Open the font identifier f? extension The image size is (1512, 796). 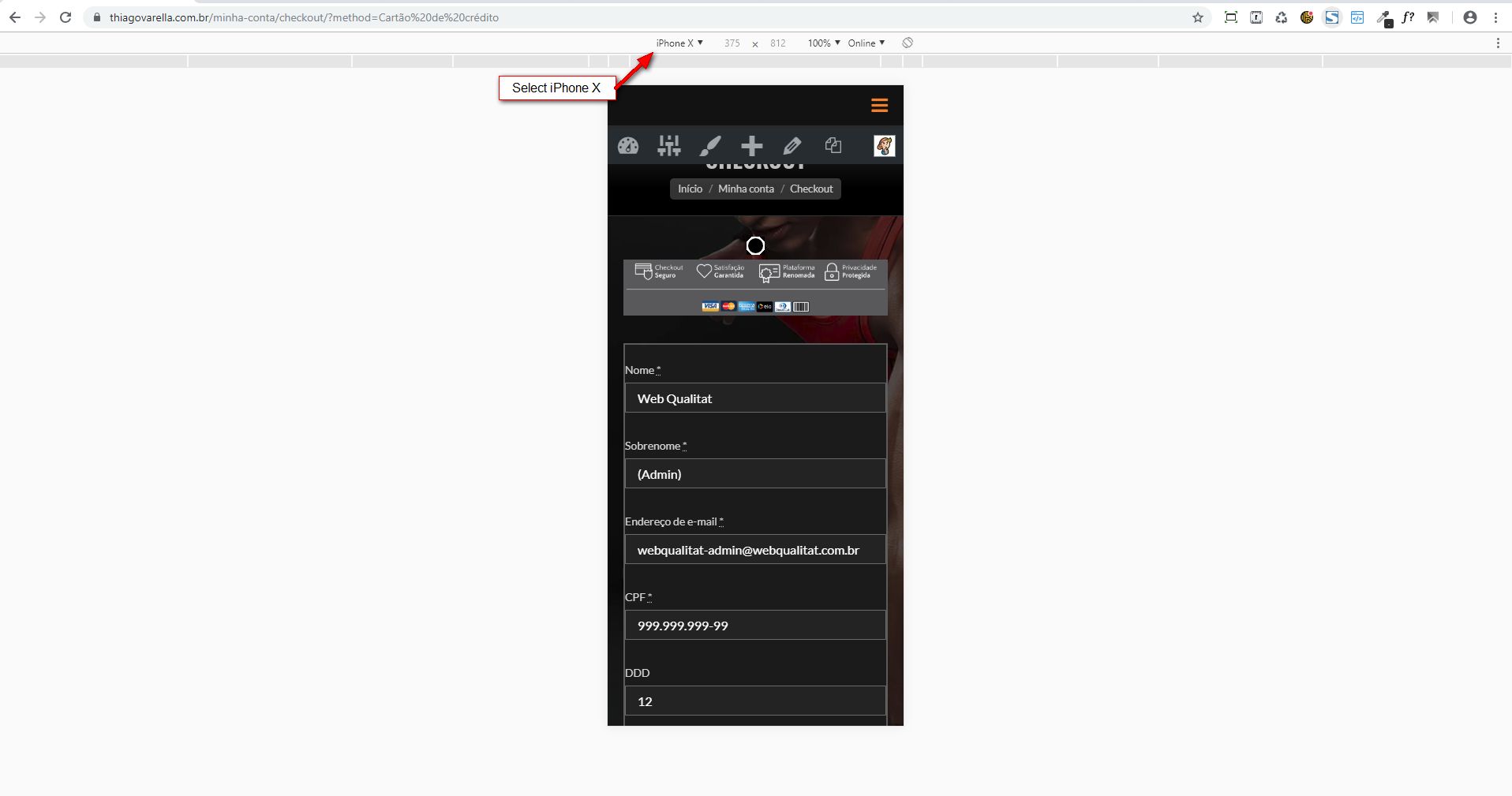[x=1408, y=17]
